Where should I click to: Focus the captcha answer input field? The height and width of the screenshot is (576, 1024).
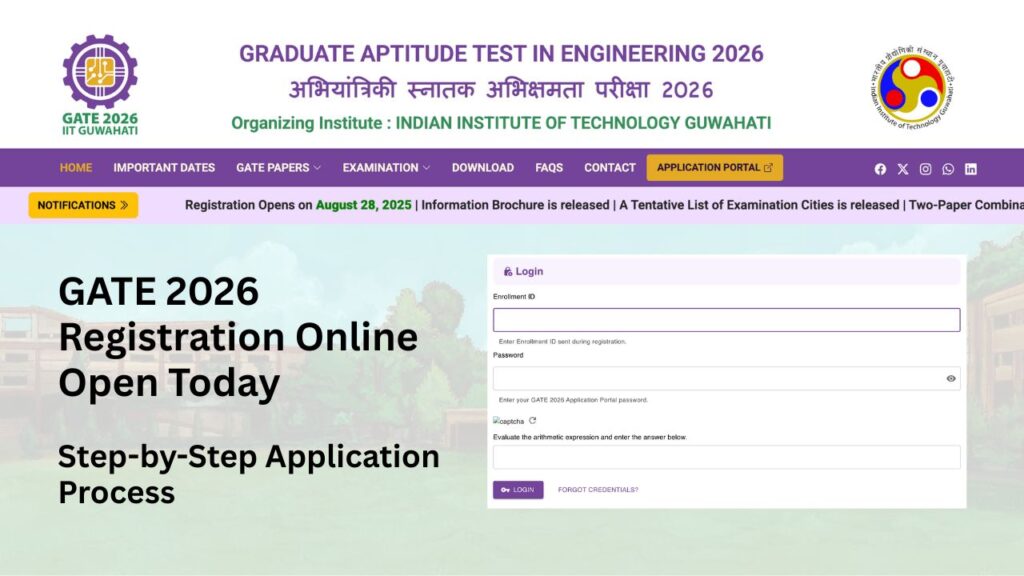coord(726,457)
